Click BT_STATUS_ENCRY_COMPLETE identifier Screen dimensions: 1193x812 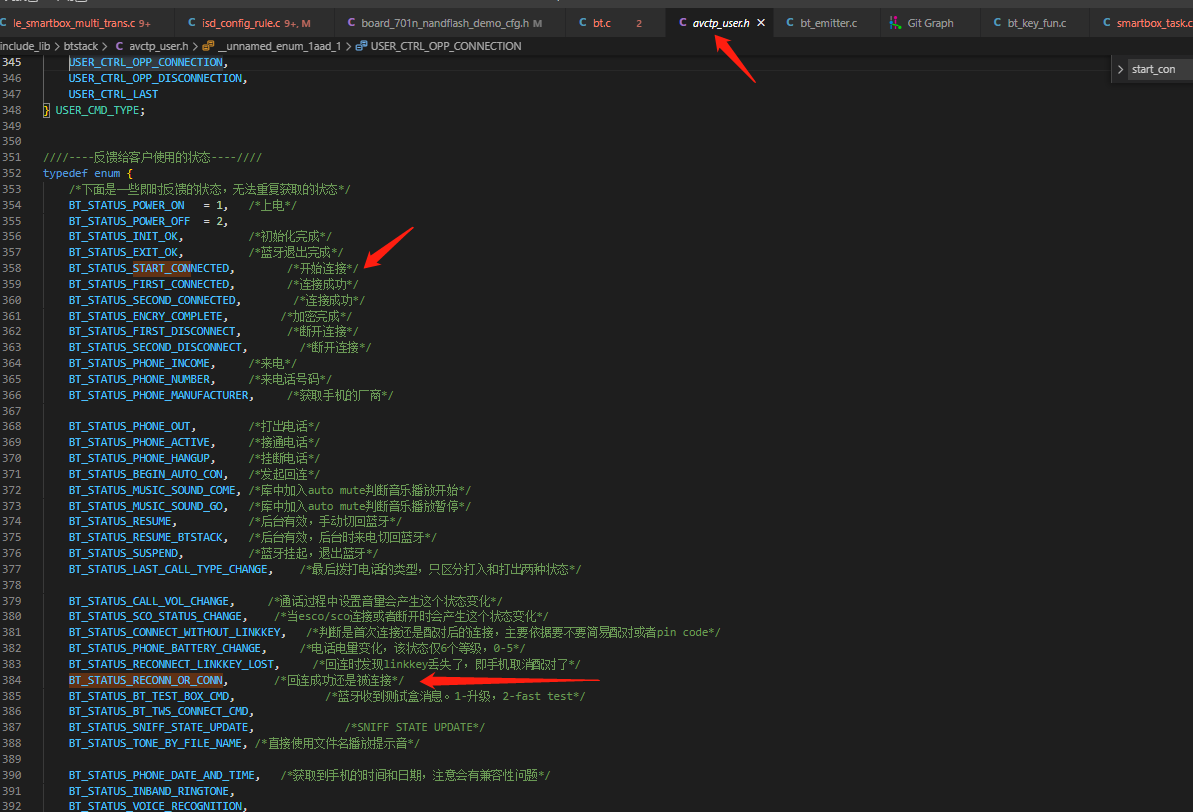pyautogui.click(x=145, y=317)
